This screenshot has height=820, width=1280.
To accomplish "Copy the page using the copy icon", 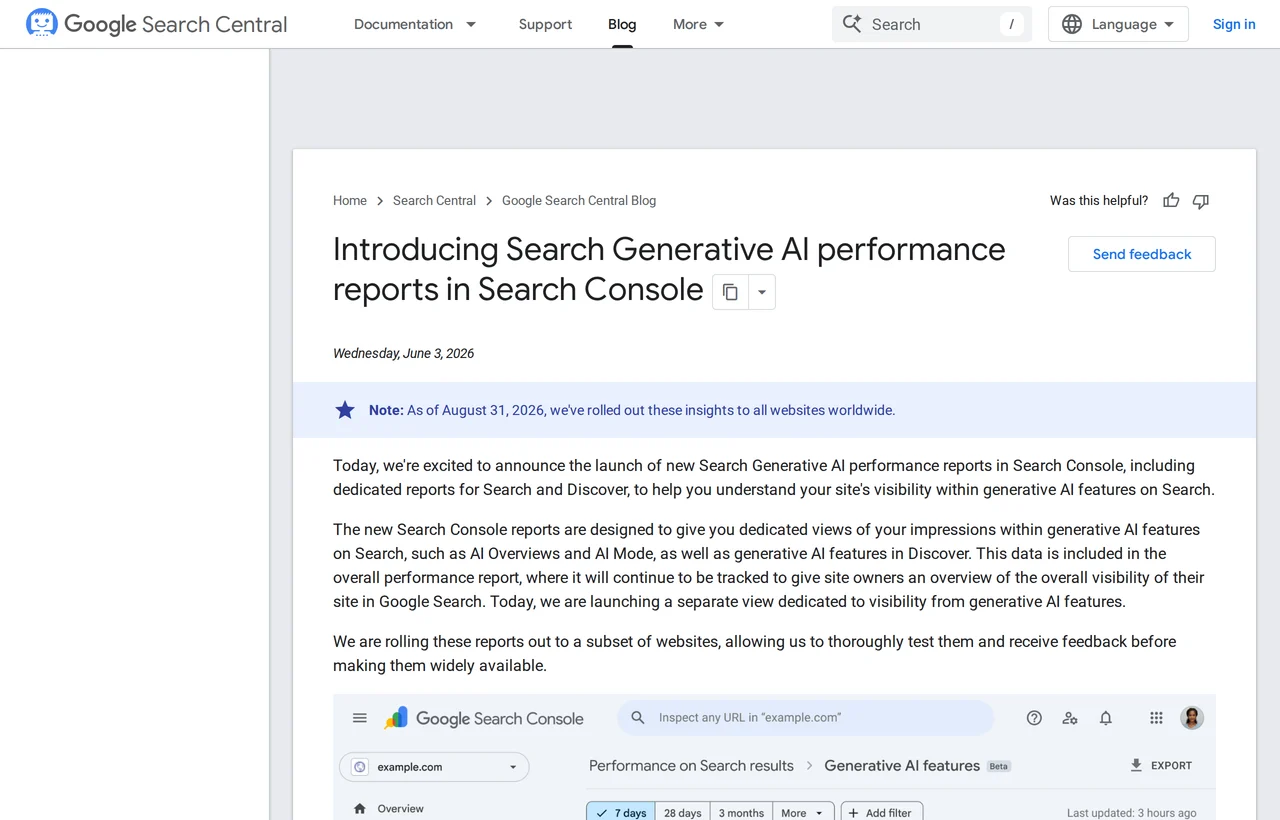I will pyautogui.click(x=730, y=292).
